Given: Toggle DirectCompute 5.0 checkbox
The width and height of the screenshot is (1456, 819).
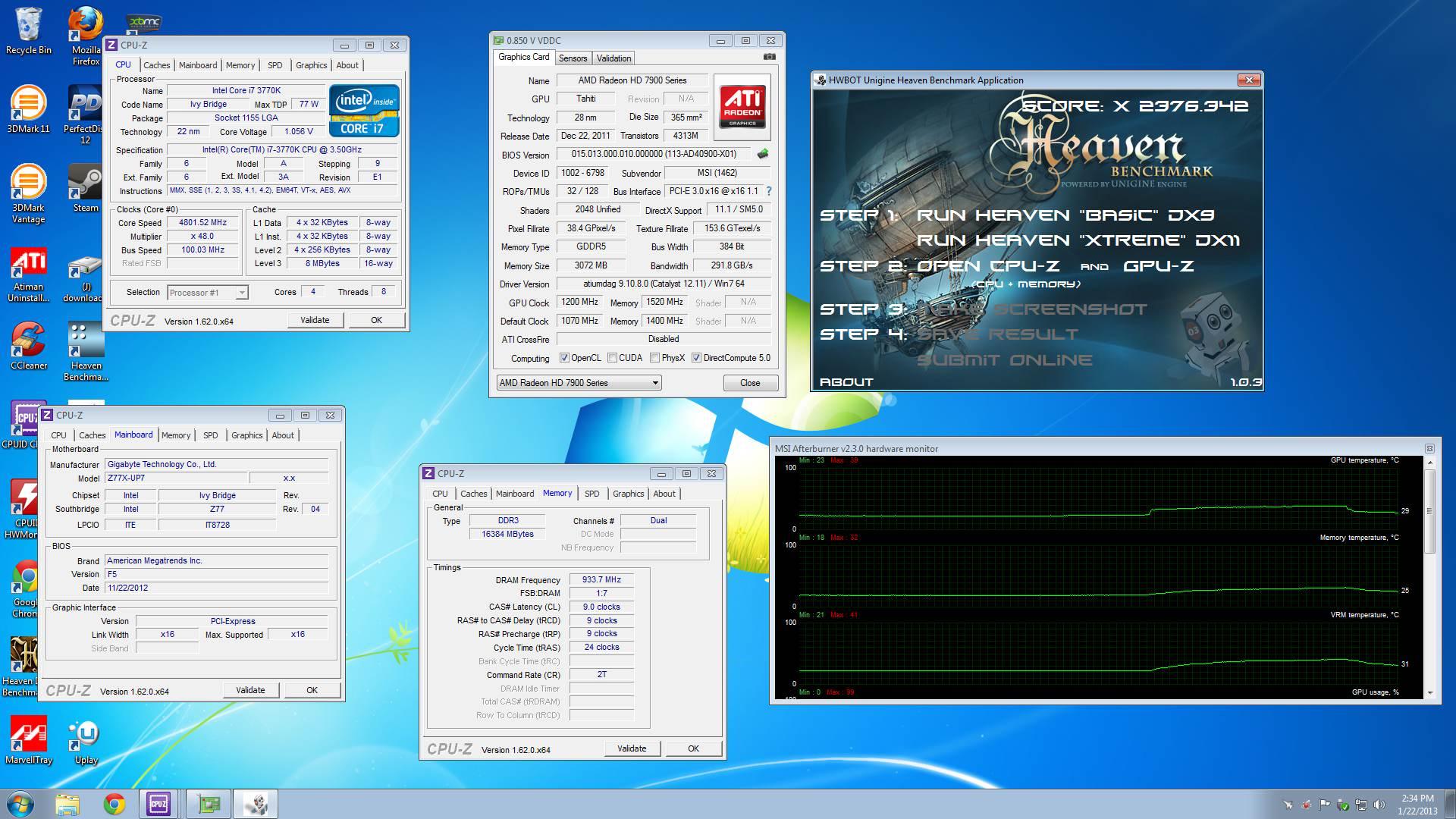Looking at the screenshot, I should 696,358.
